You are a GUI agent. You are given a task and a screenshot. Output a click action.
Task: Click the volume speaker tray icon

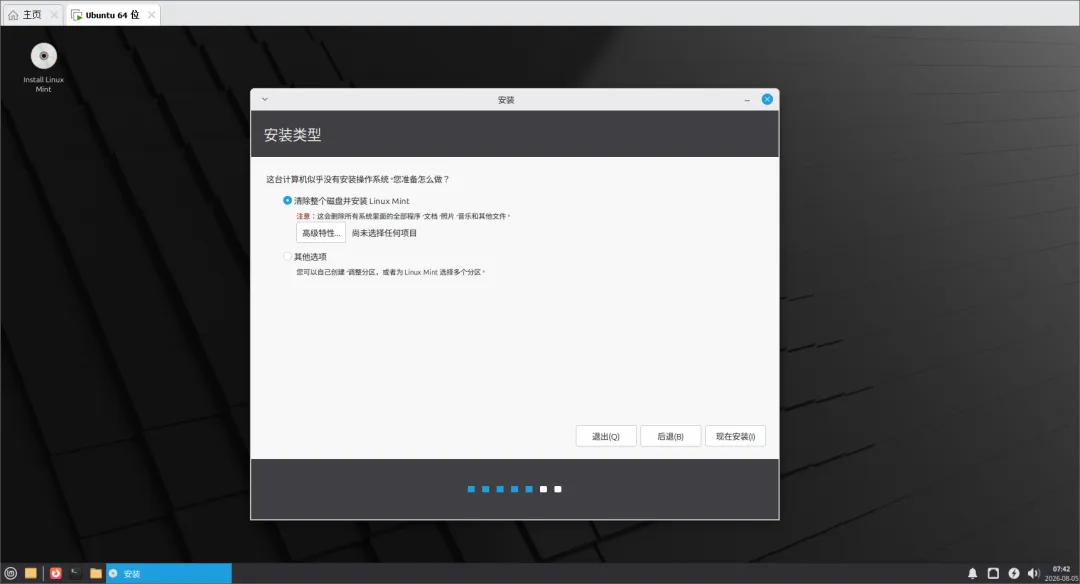coord(1033,573)
